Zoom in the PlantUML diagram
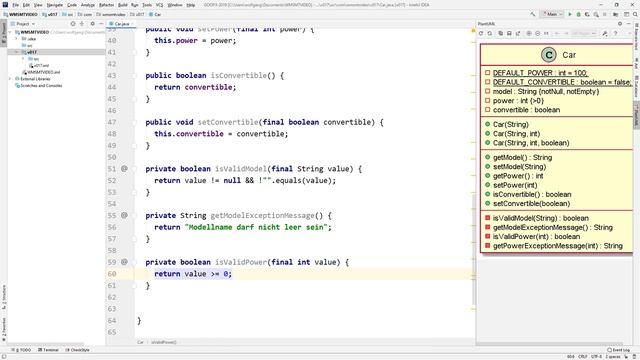 [x=529, y=33]
